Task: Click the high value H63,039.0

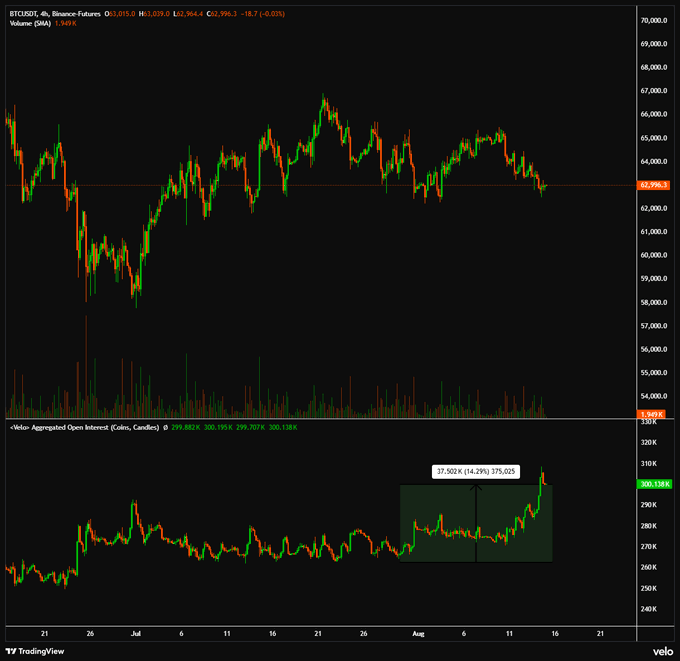Action: (x=154, y=14)
